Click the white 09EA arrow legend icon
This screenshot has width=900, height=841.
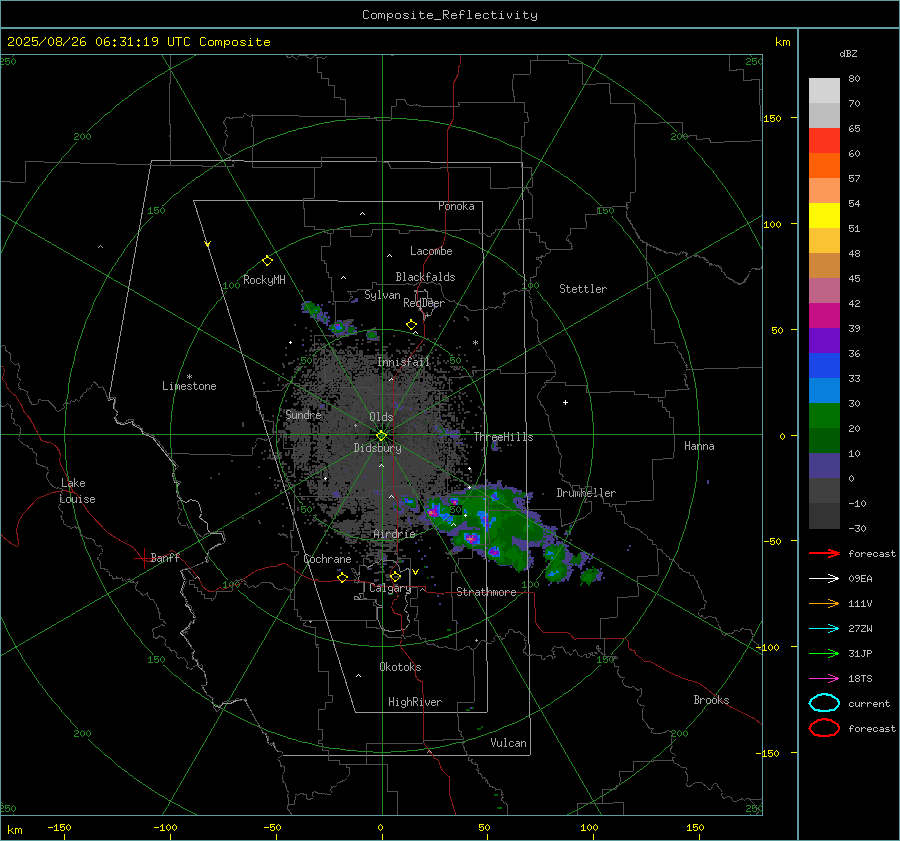pyautogui.click(x=824, y=579)
